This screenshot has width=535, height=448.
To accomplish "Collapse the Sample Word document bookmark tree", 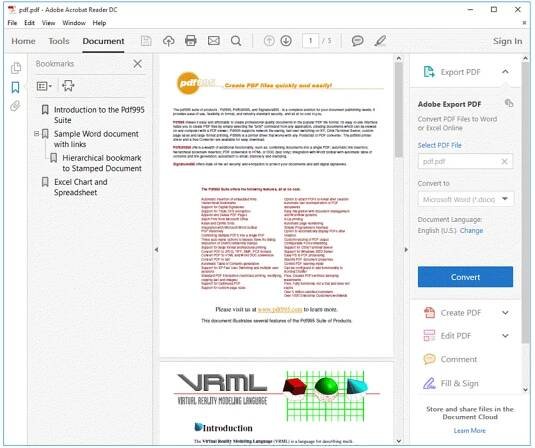I will (x=37, y=134).
